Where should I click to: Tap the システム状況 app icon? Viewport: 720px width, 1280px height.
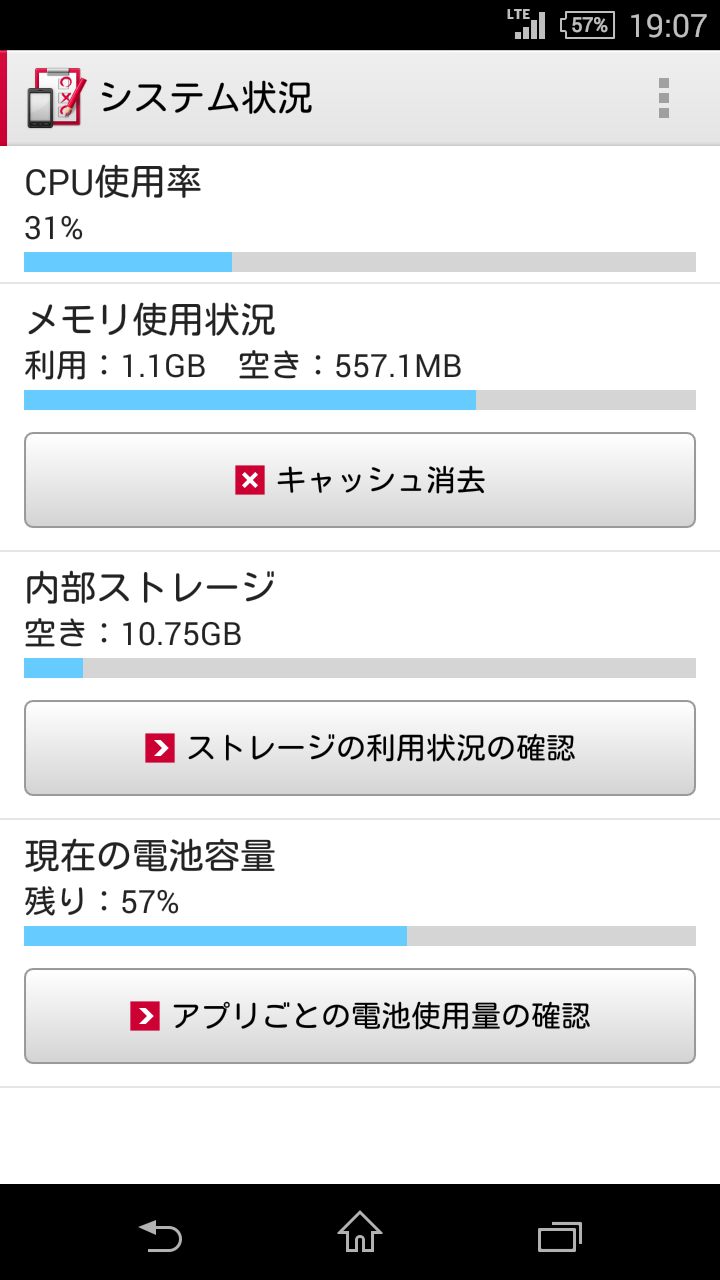(56, 98)
